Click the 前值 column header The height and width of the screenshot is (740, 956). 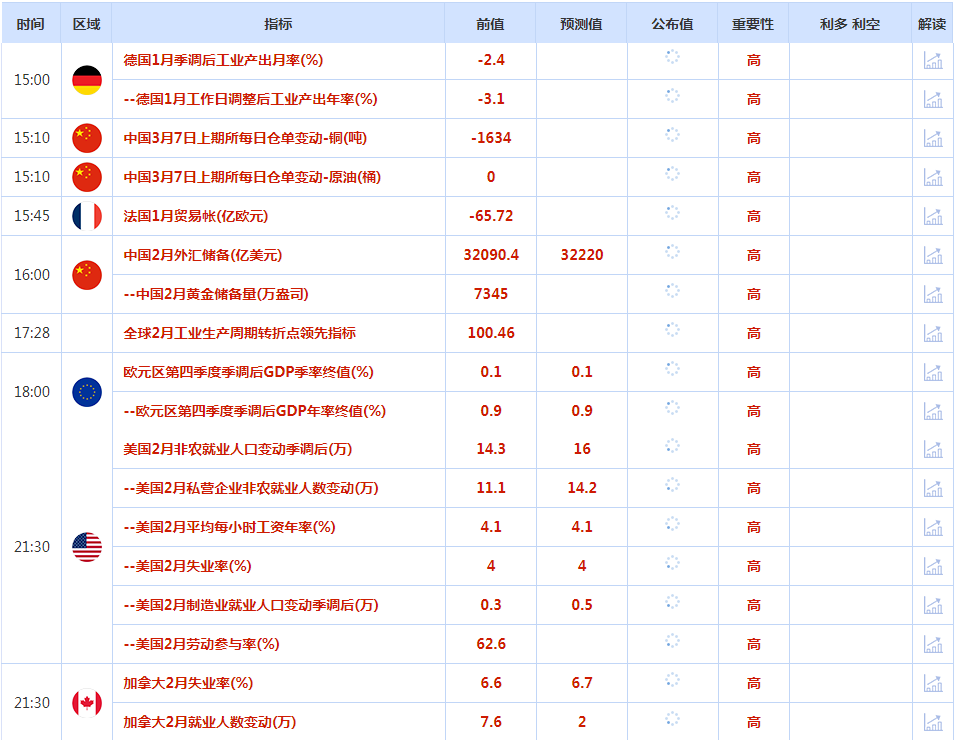(490, 24)
